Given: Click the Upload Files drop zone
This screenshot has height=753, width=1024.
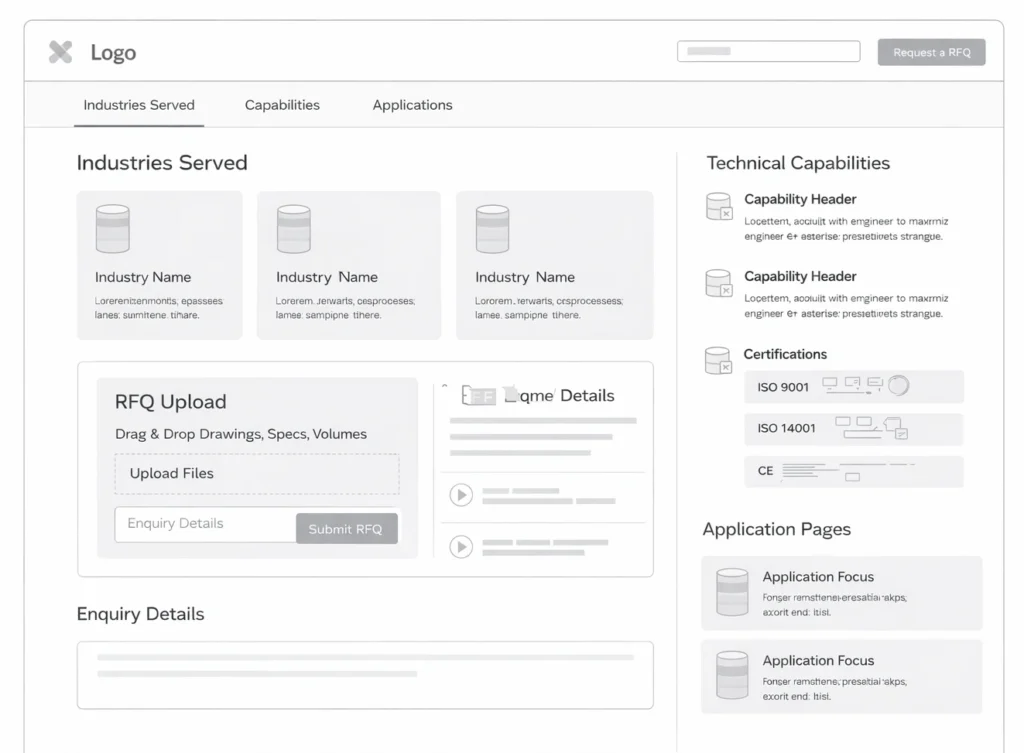Looking at the screenshot, I should 257,473.
